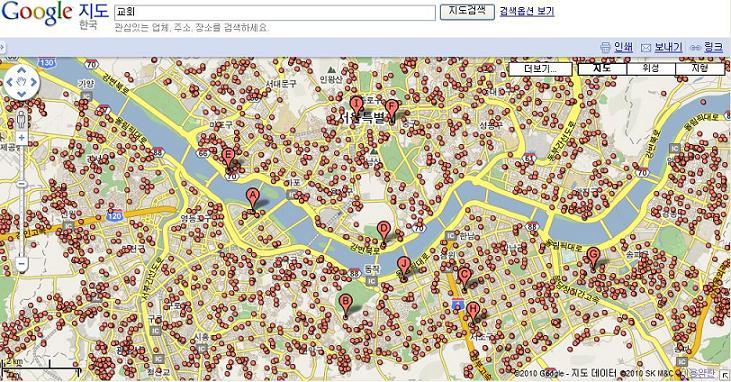The width and height of the screenshot is (731, 382).
Task: Click the 지도검색 search button
Action: (x=467, y=12)
